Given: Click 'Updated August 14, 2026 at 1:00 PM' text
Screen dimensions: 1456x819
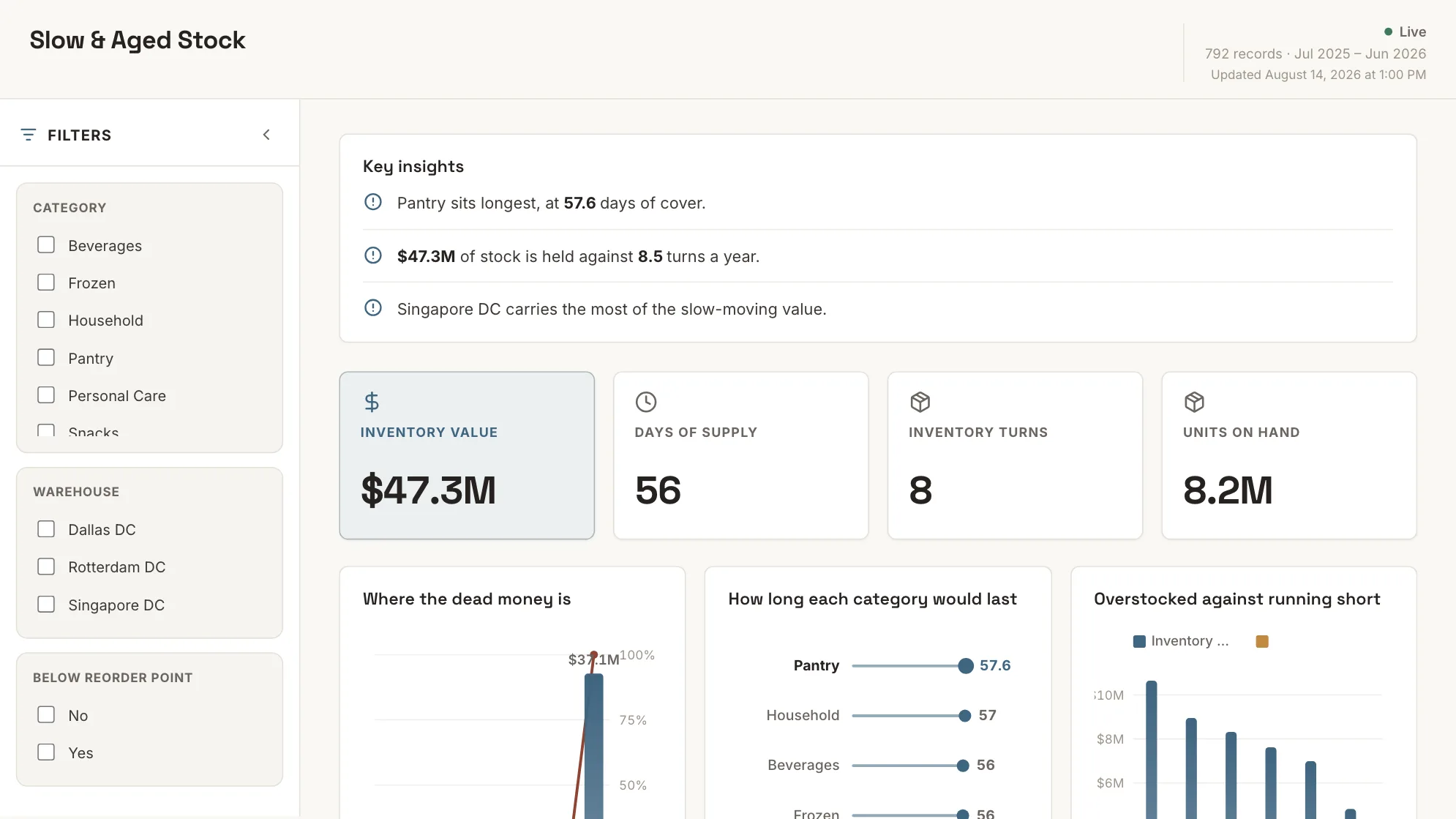Looking at the screenshot, I should 1318,75.
